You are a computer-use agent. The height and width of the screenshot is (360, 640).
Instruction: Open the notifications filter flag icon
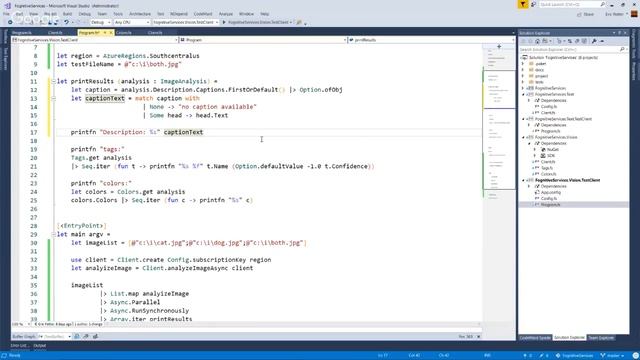point(523,4)
